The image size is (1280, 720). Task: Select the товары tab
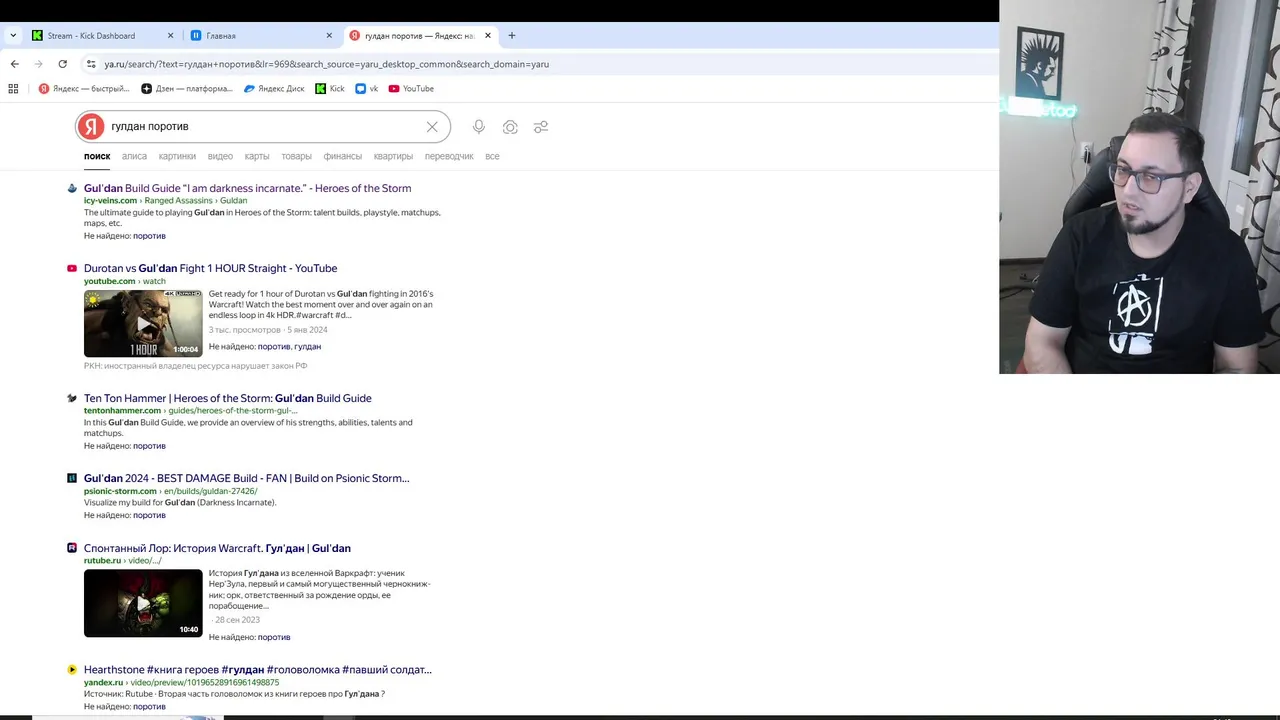[296, 156]
